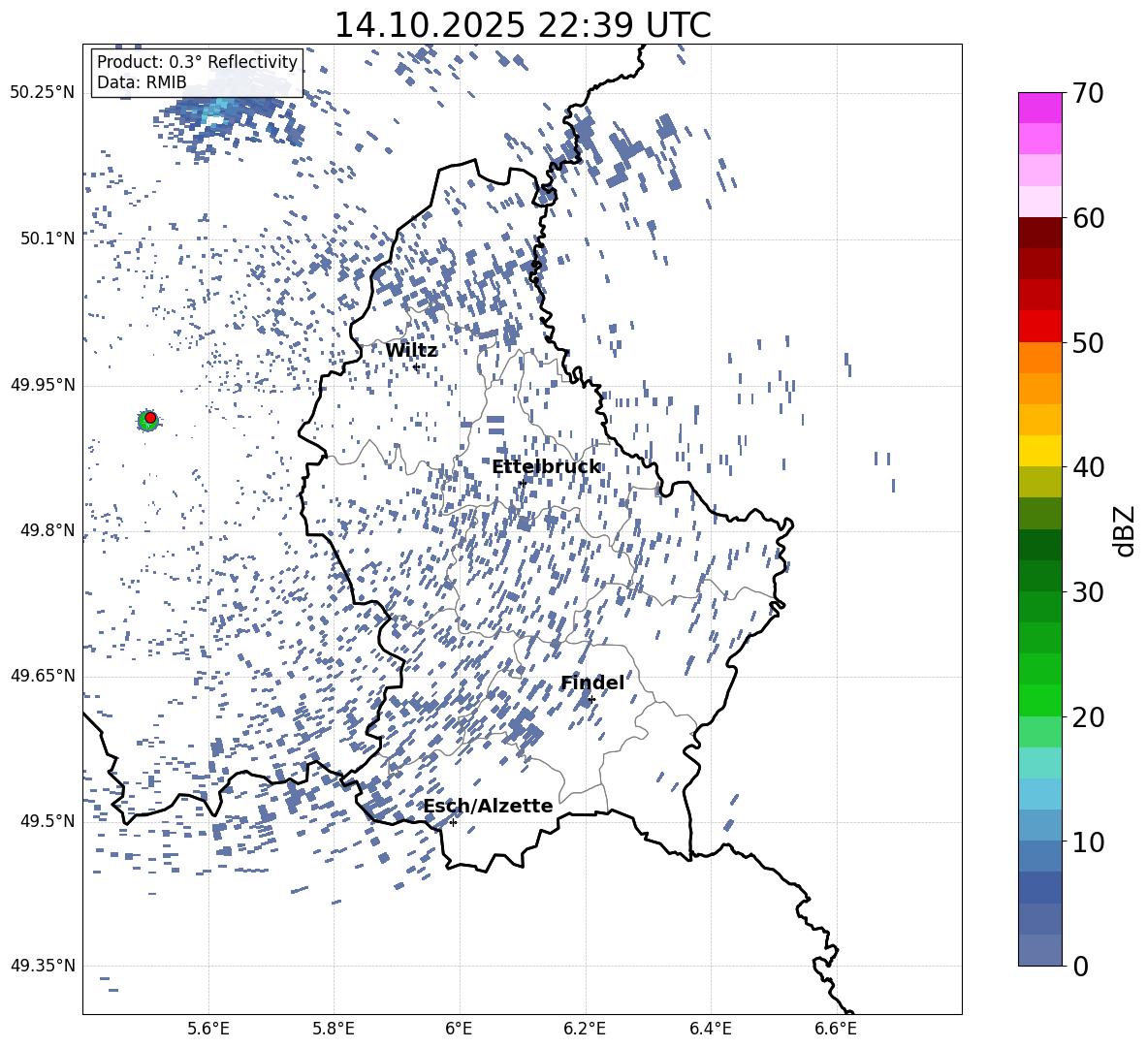
Task: Click the 5.8°E longitude tick label
Action: click(x=334, y=1029)
